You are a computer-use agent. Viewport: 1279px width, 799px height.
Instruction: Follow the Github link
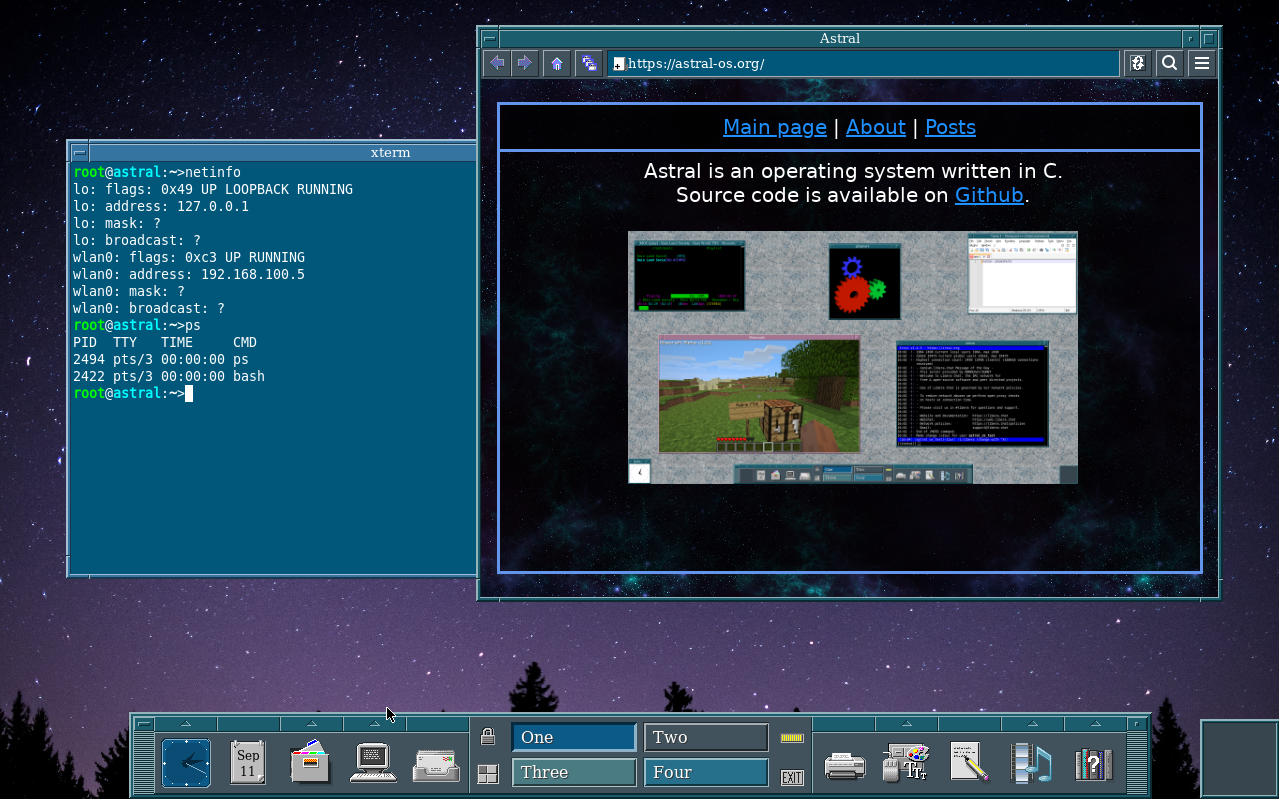click(989, 195)
